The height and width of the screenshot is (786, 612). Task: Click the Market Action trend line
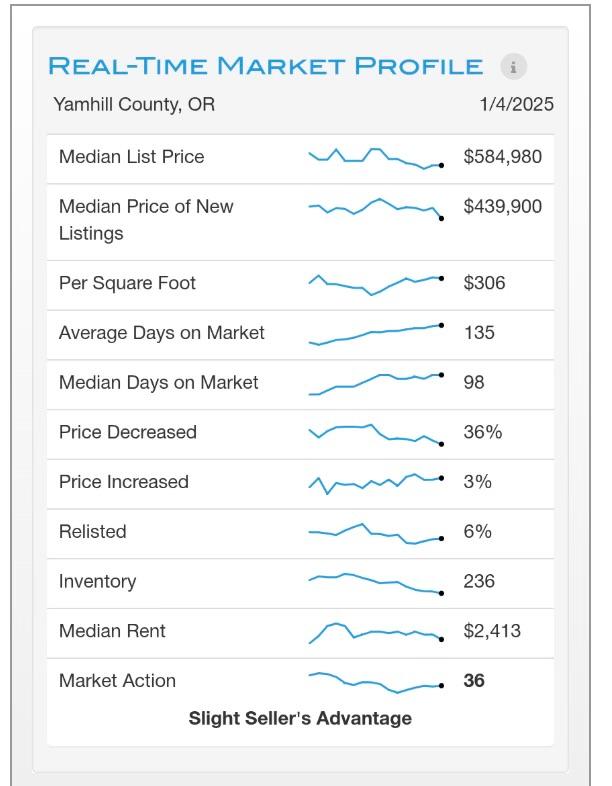click(376, 683)
